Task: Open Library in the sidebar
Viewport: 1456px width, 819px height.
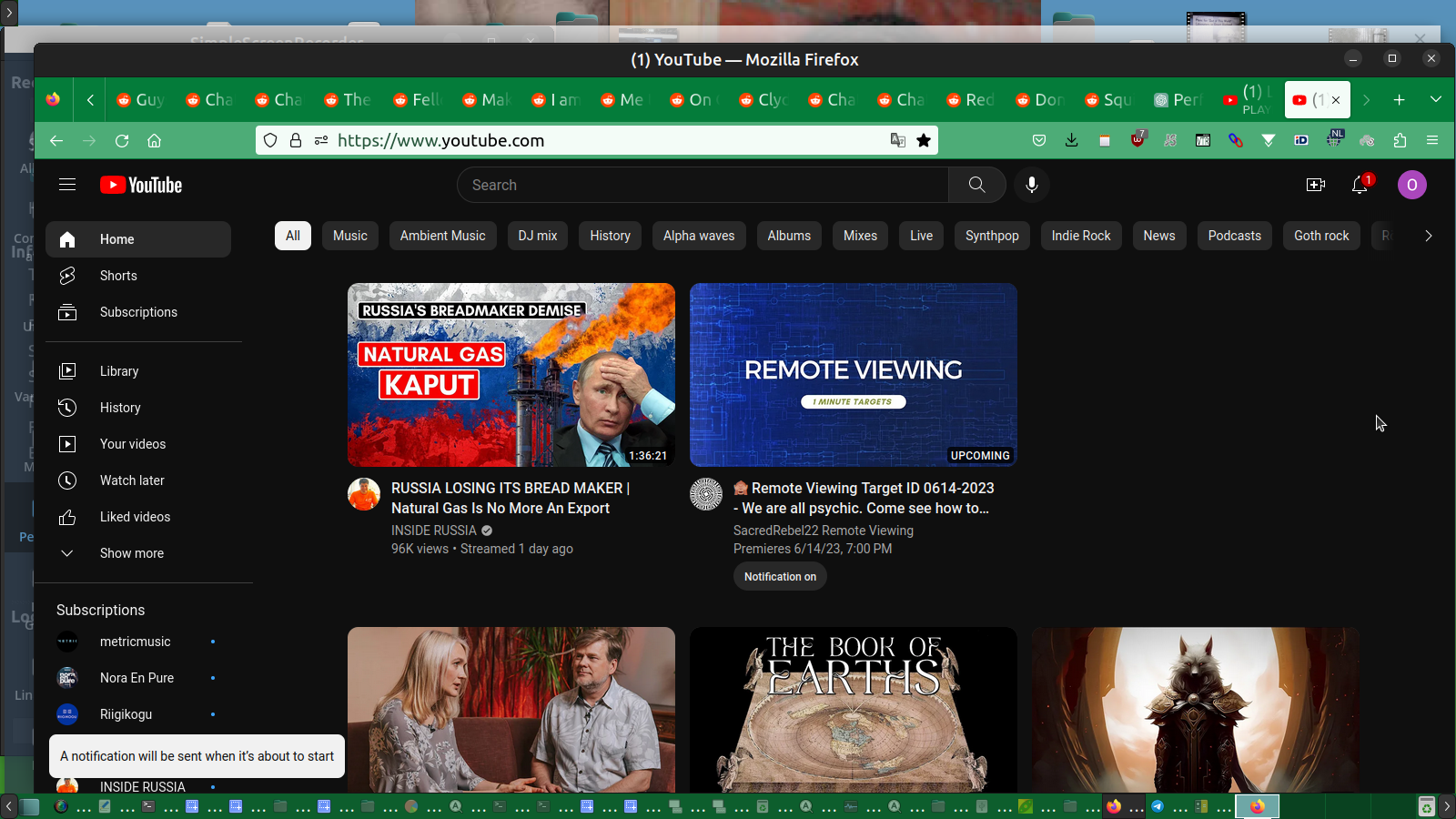Action: [138, 371]
